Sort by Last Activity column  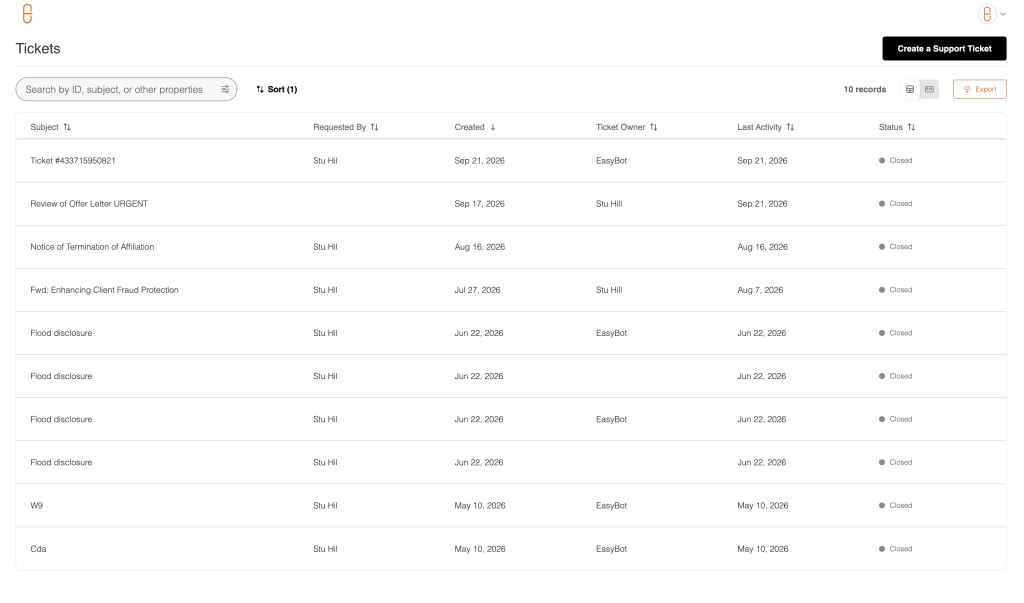tap(765, 127)
